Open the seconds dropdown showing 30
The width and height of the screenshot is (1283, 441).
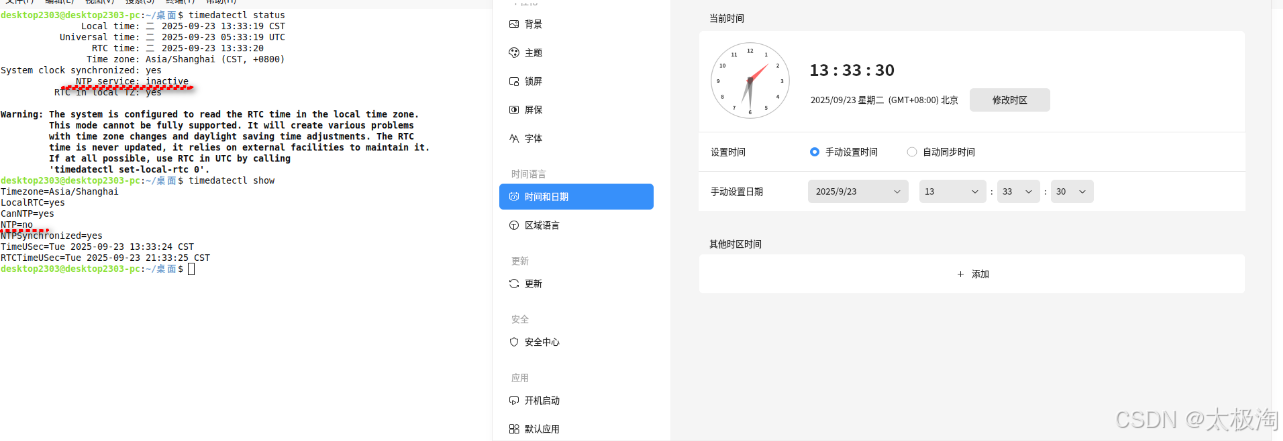1072,191
